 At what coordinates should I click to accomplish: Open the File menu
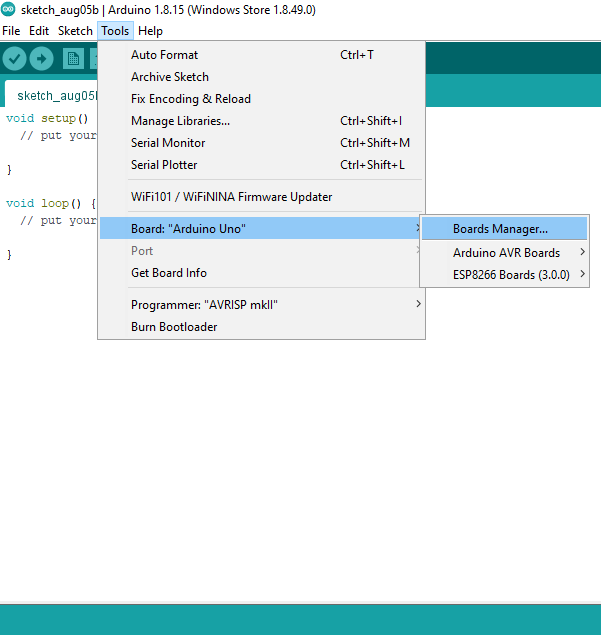click(11, 31)
